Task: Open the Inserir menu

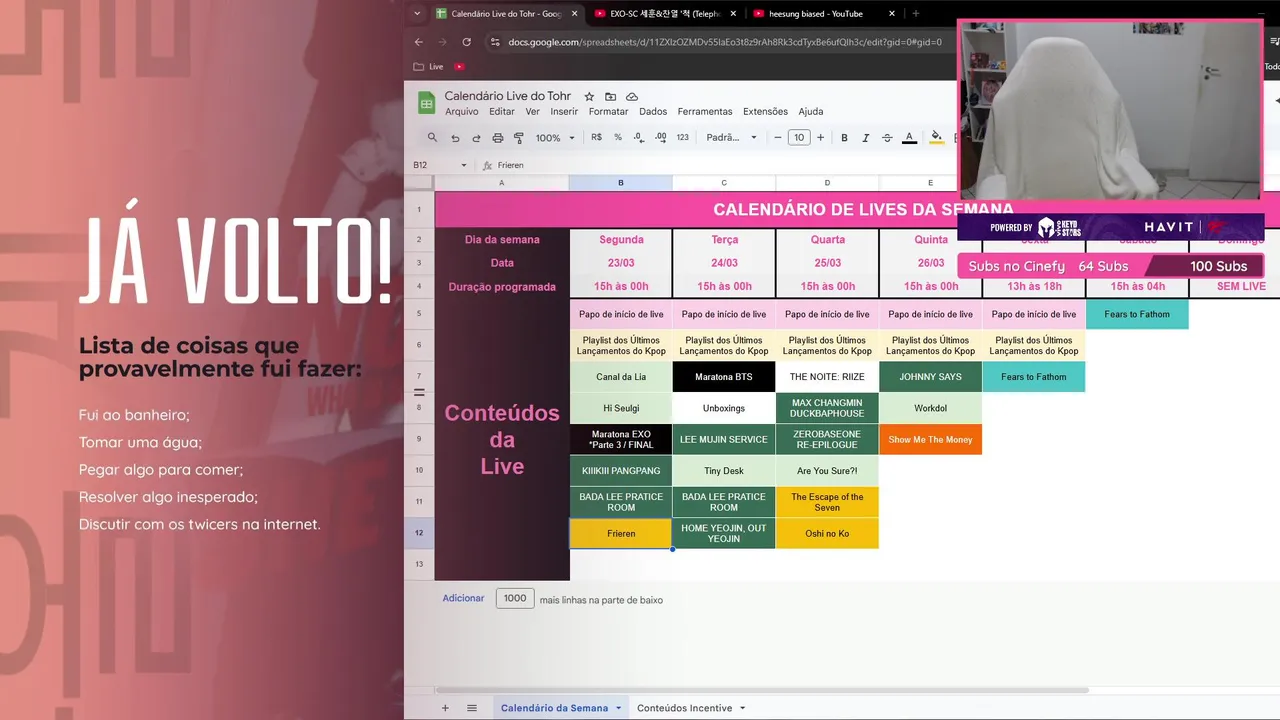Action: (x=564, y=112)
